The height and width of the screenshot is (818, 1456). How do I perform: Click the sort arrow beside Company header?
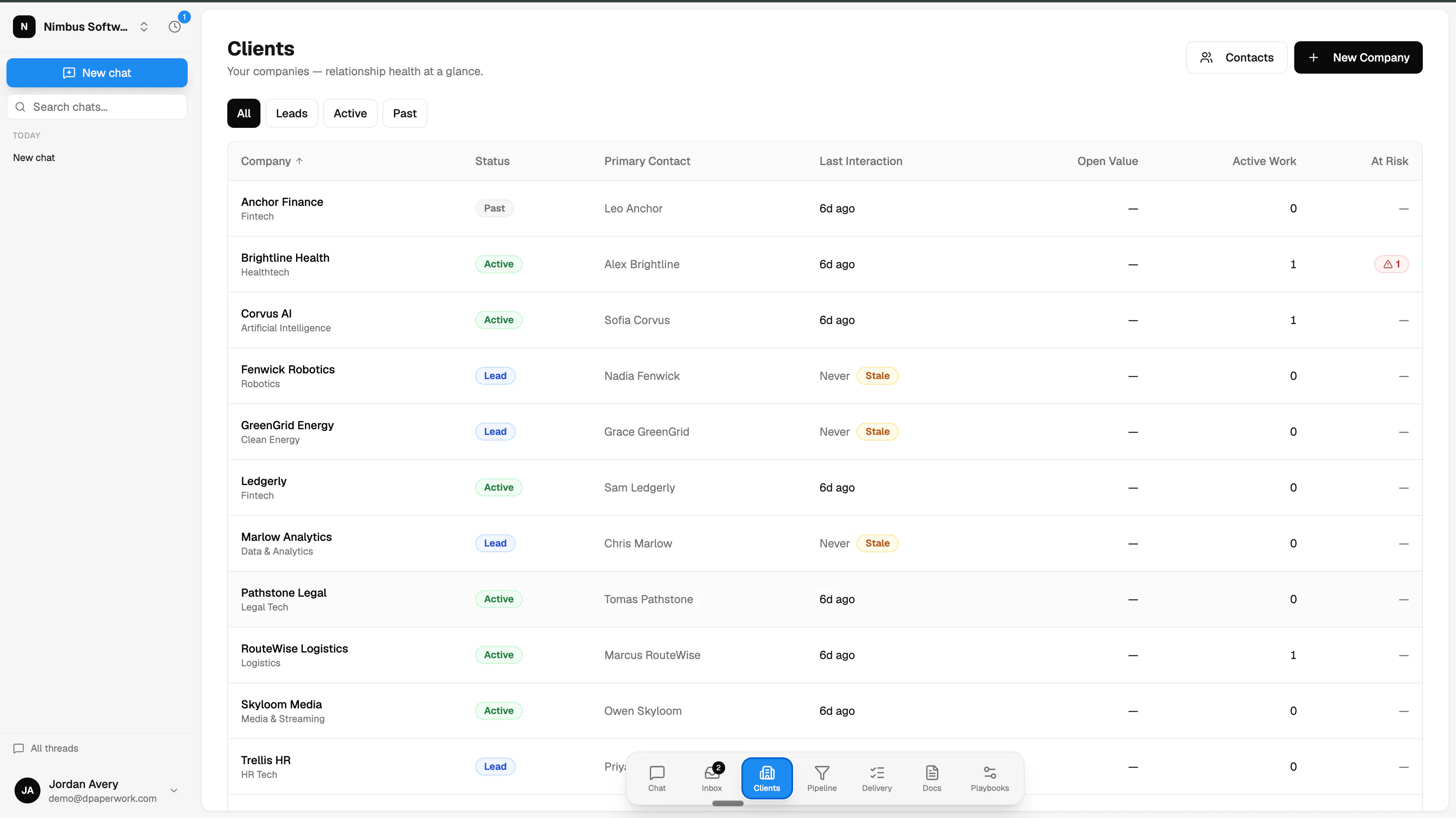click(x=299, y=161)
